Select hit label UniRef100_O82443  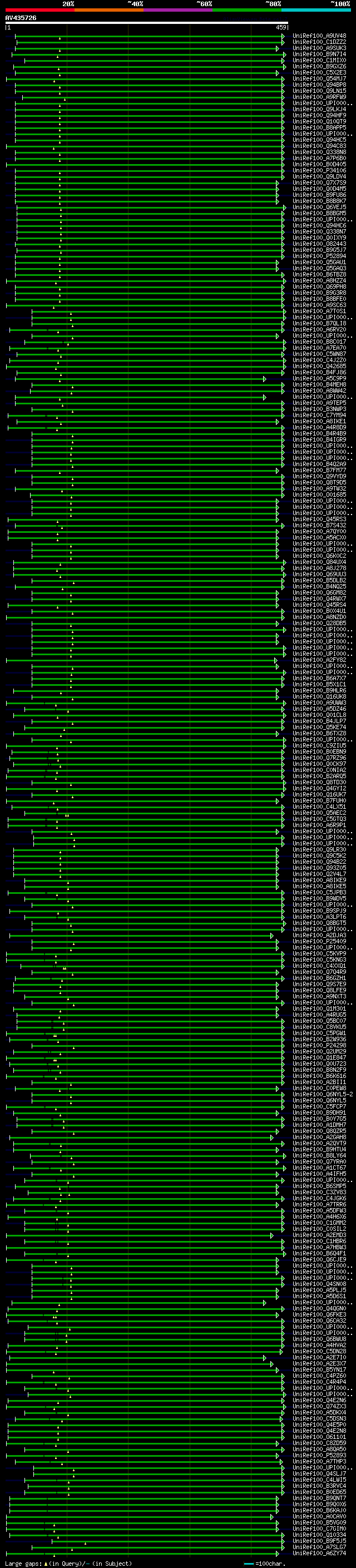point(319,244)
